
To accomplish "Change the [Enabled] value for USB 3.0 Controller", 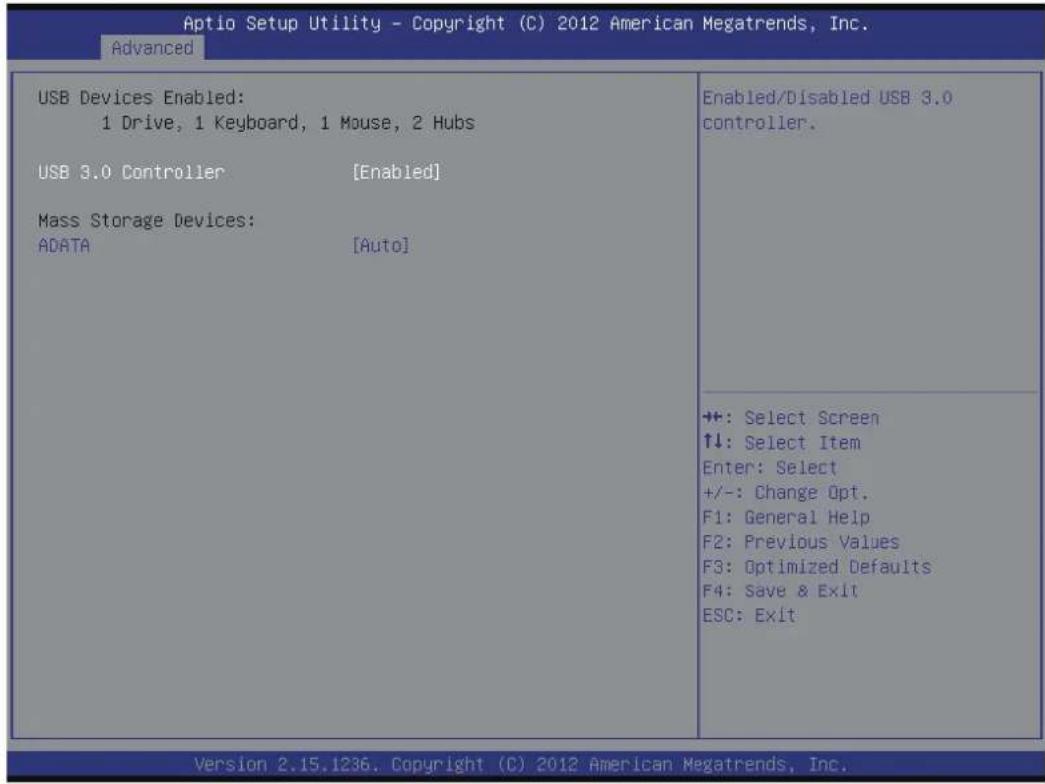I will (x=396, y=172).
